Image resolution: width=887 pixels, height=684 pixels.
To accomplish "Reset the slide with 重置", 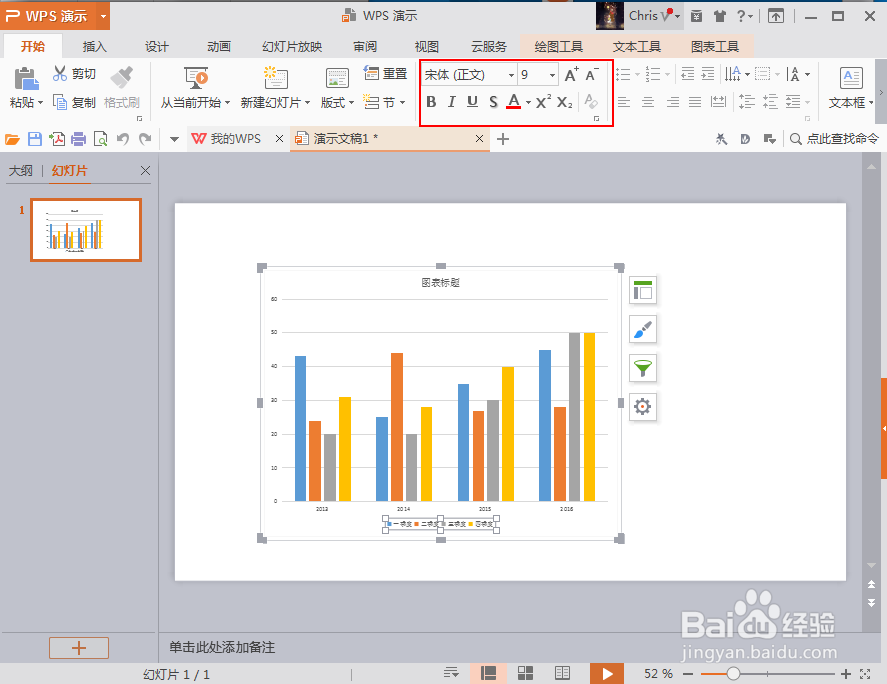I will pyautogui.click(x=385, y=74).
